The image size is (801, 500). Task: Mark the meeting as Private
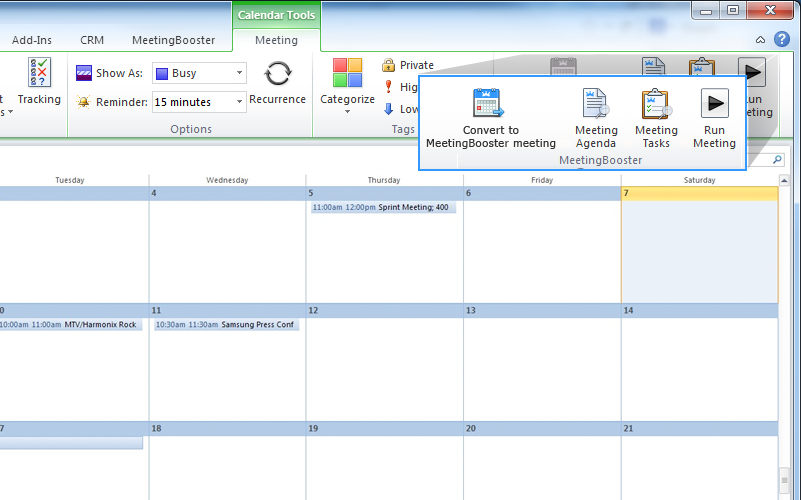(408, 65)
